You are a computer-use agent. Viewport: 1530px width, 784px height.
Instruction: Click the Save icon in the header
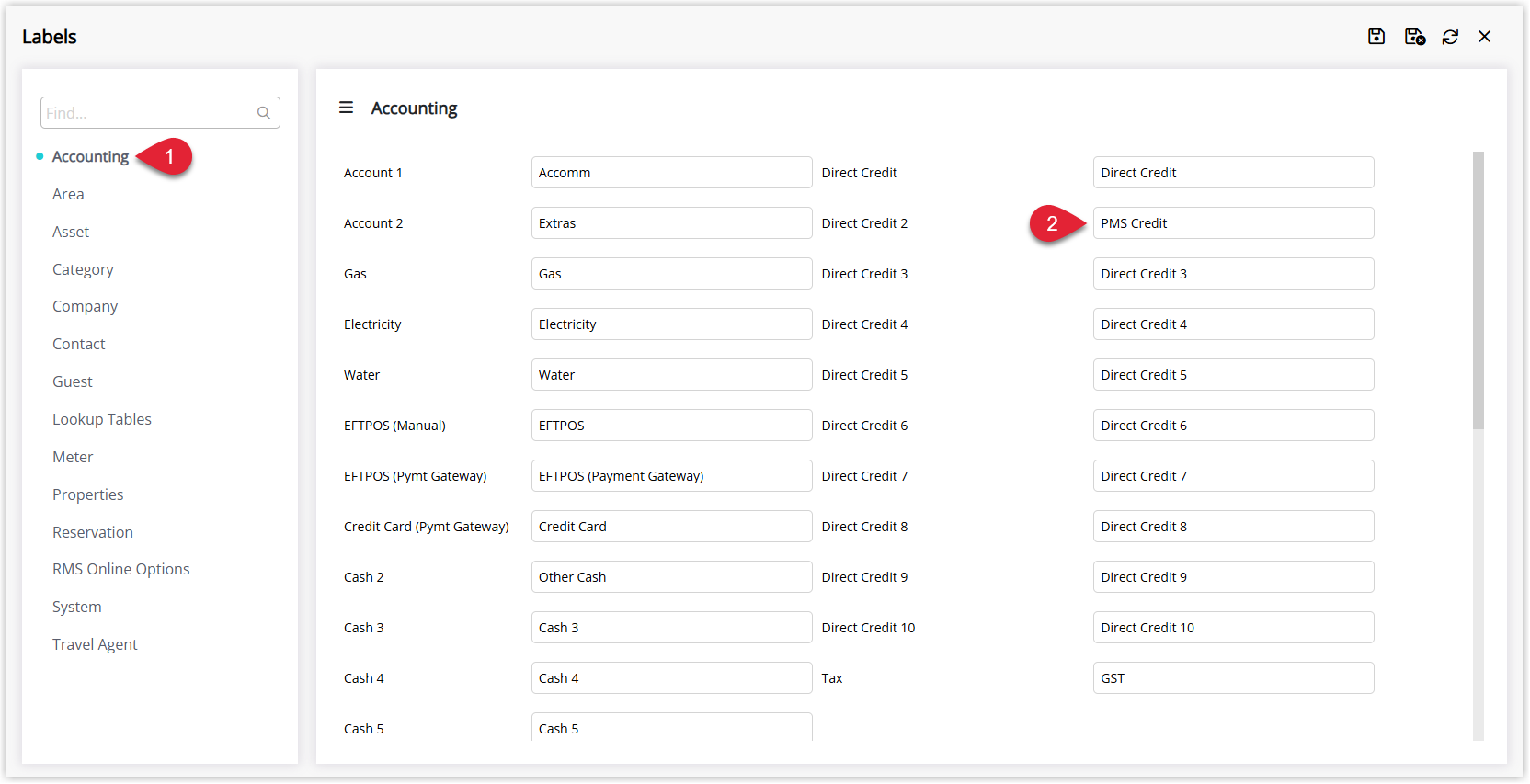pyautogui.click(x=1376, y=37)
